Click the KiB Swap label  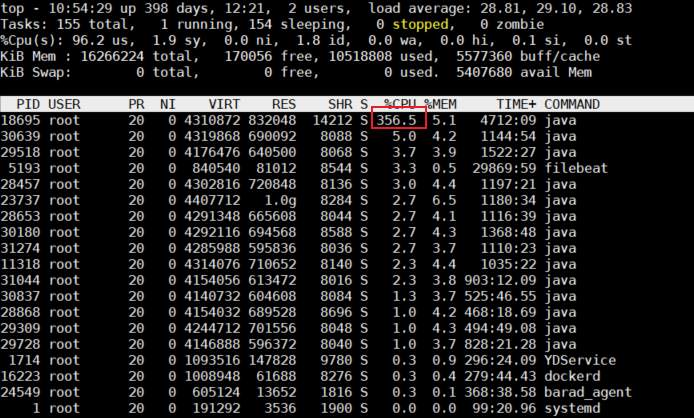(x=36, y=73)
